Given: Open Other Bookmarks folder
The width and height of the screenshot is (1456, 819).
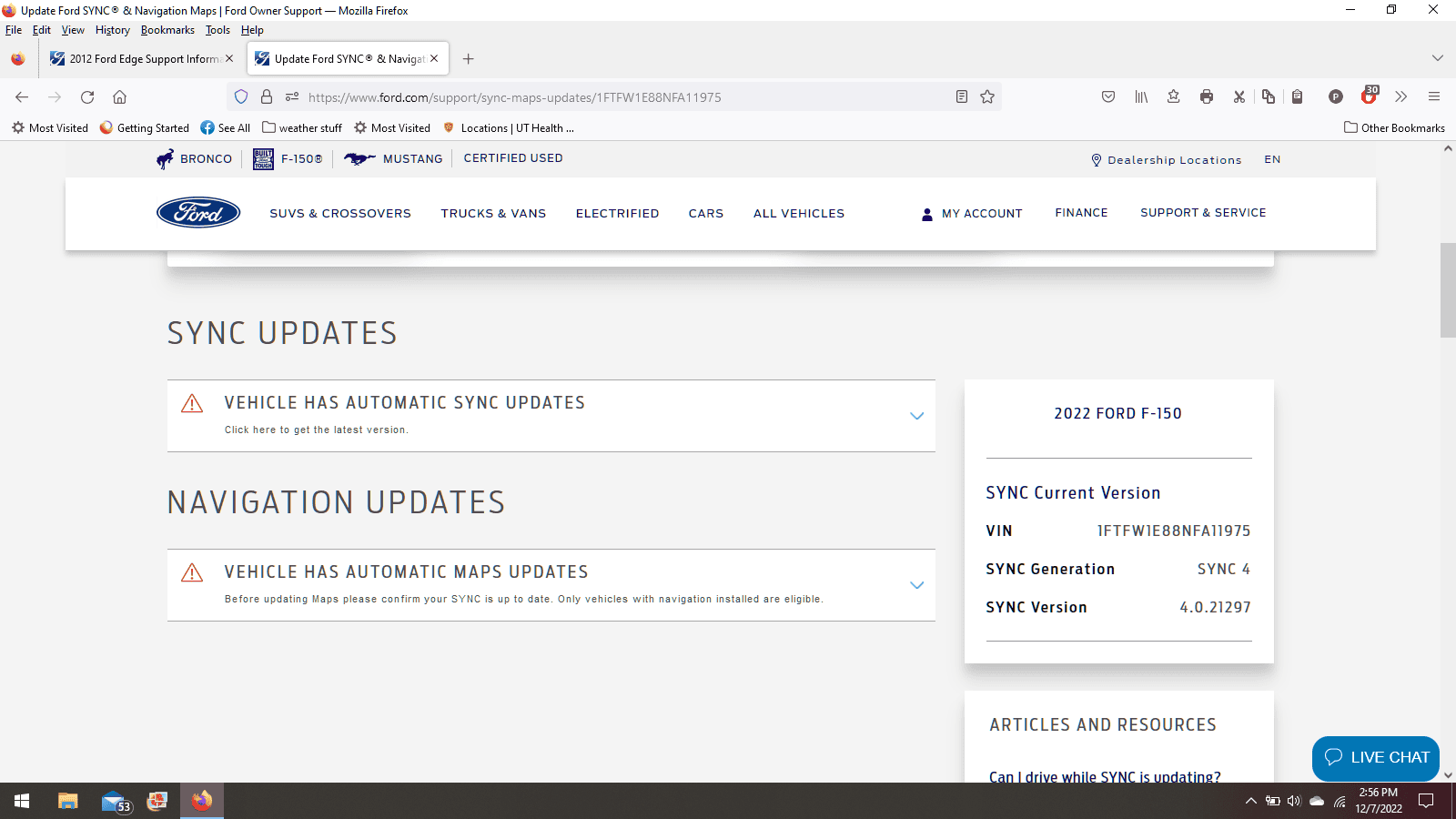Looking at the screenshot, I should click(1395, 128).
